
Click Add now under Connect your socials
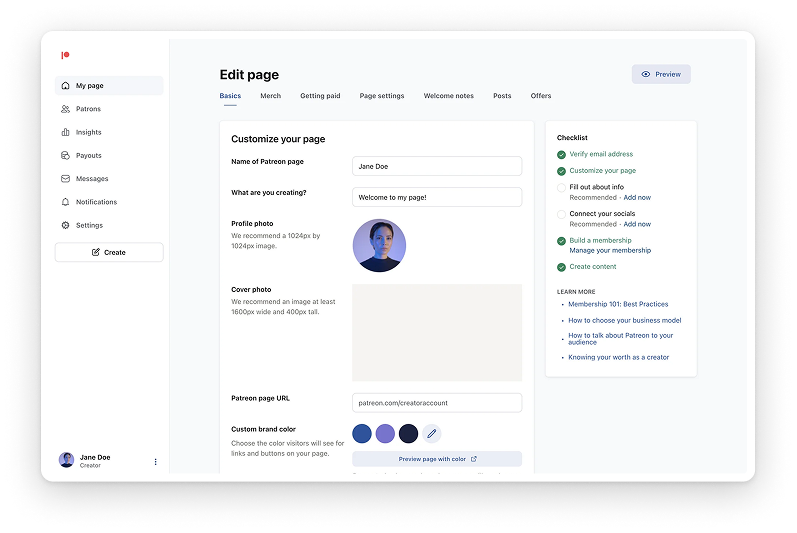(637, 224)
